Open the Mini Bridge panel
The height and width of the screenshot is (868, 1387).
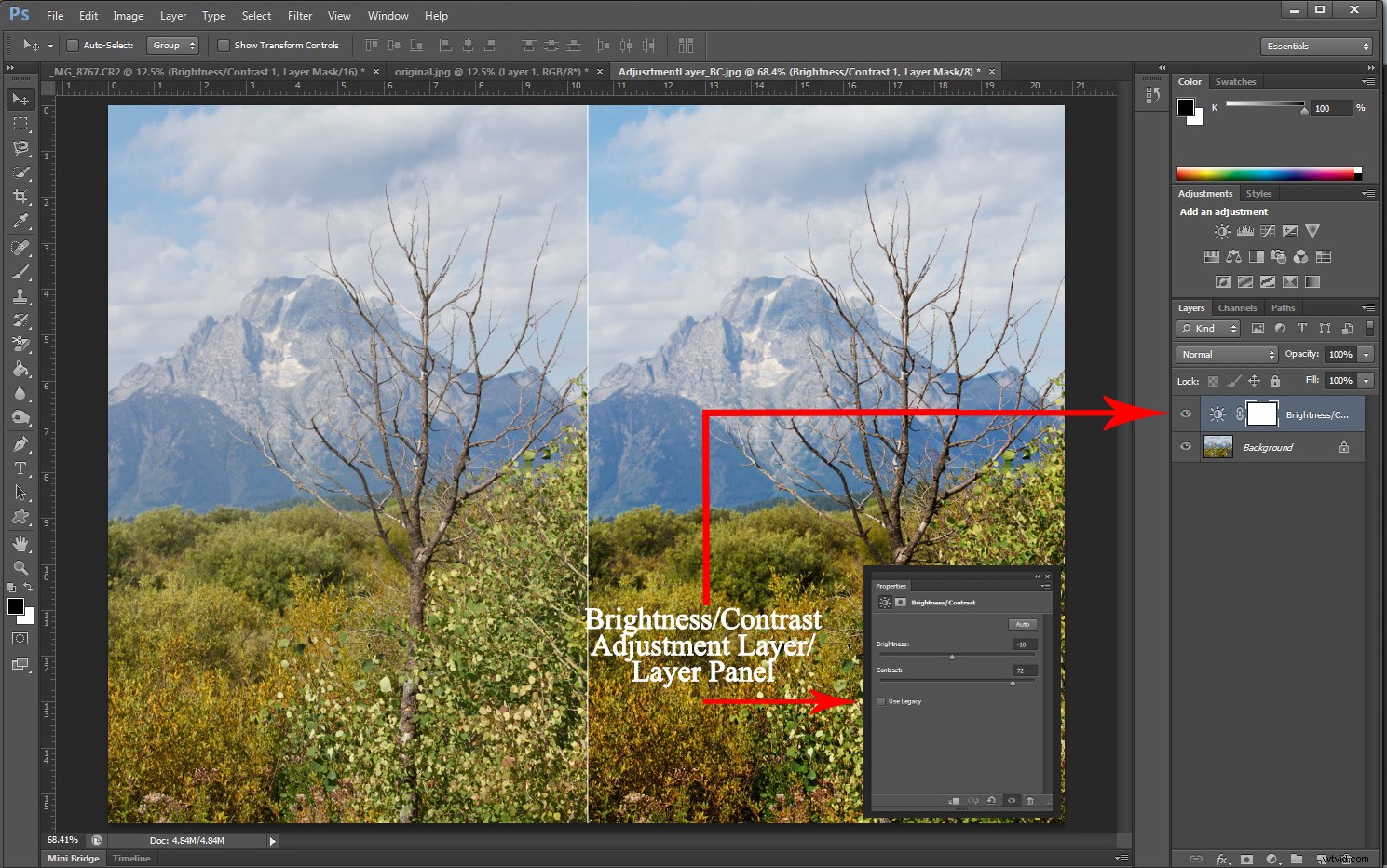(72, 858)
